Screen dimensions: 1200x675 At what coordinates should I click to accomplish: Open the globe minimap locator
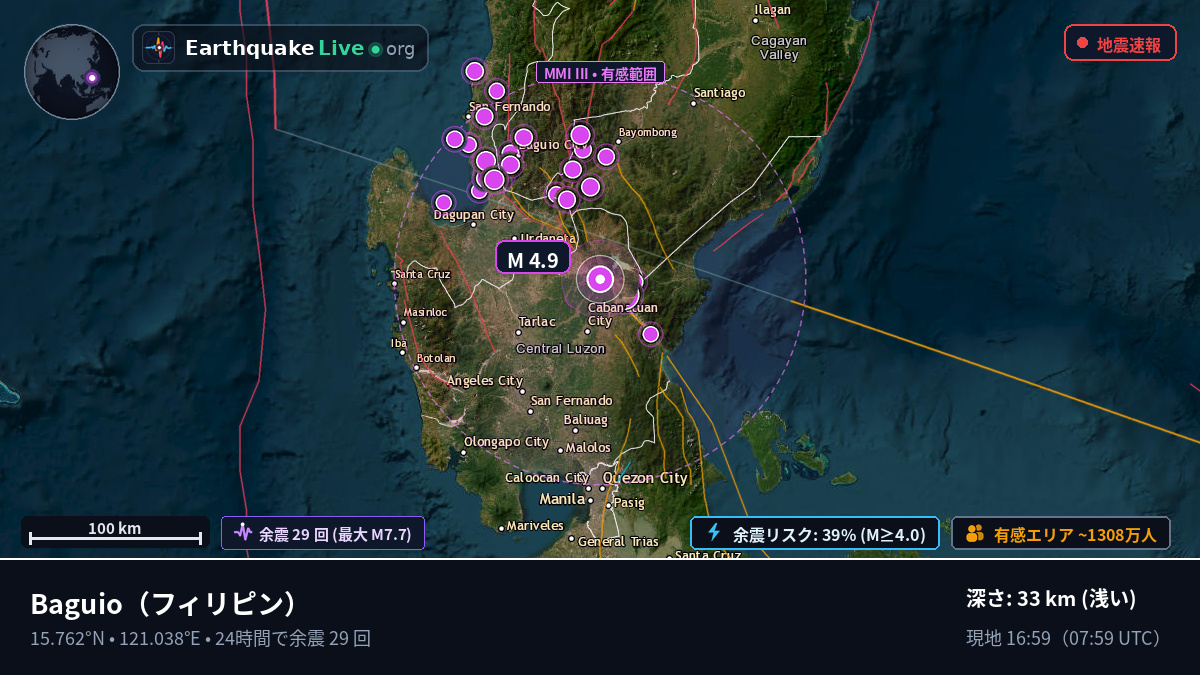point(72,72)
